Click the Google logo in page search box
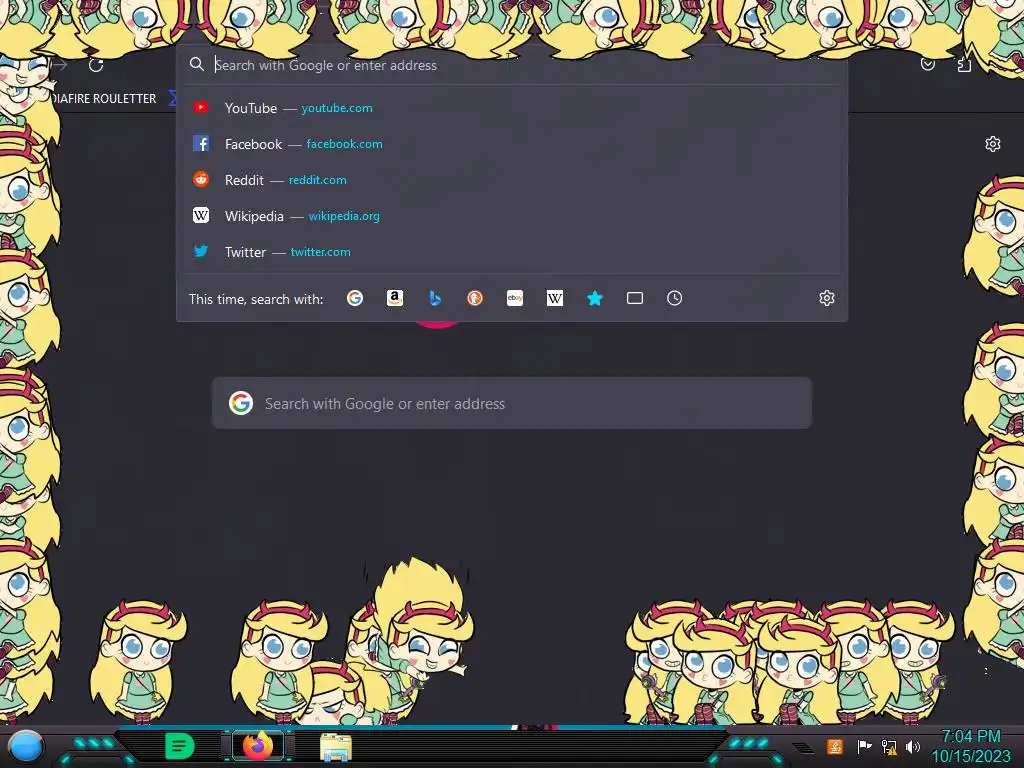 click(x=241, y=403)
